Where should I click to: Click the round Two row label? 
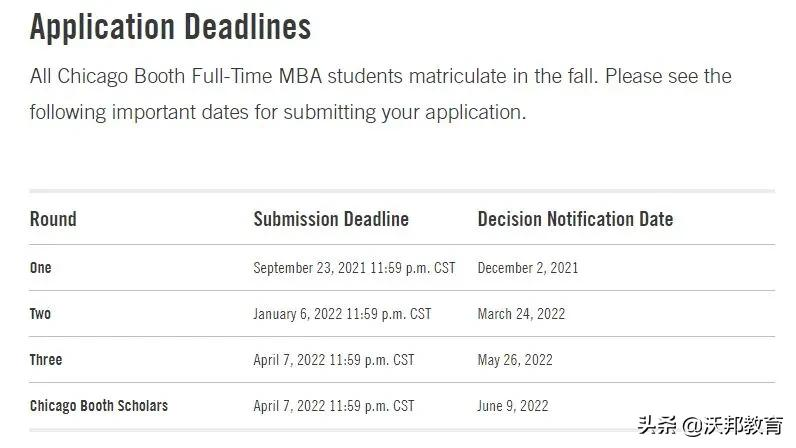(x=41, y=314)
